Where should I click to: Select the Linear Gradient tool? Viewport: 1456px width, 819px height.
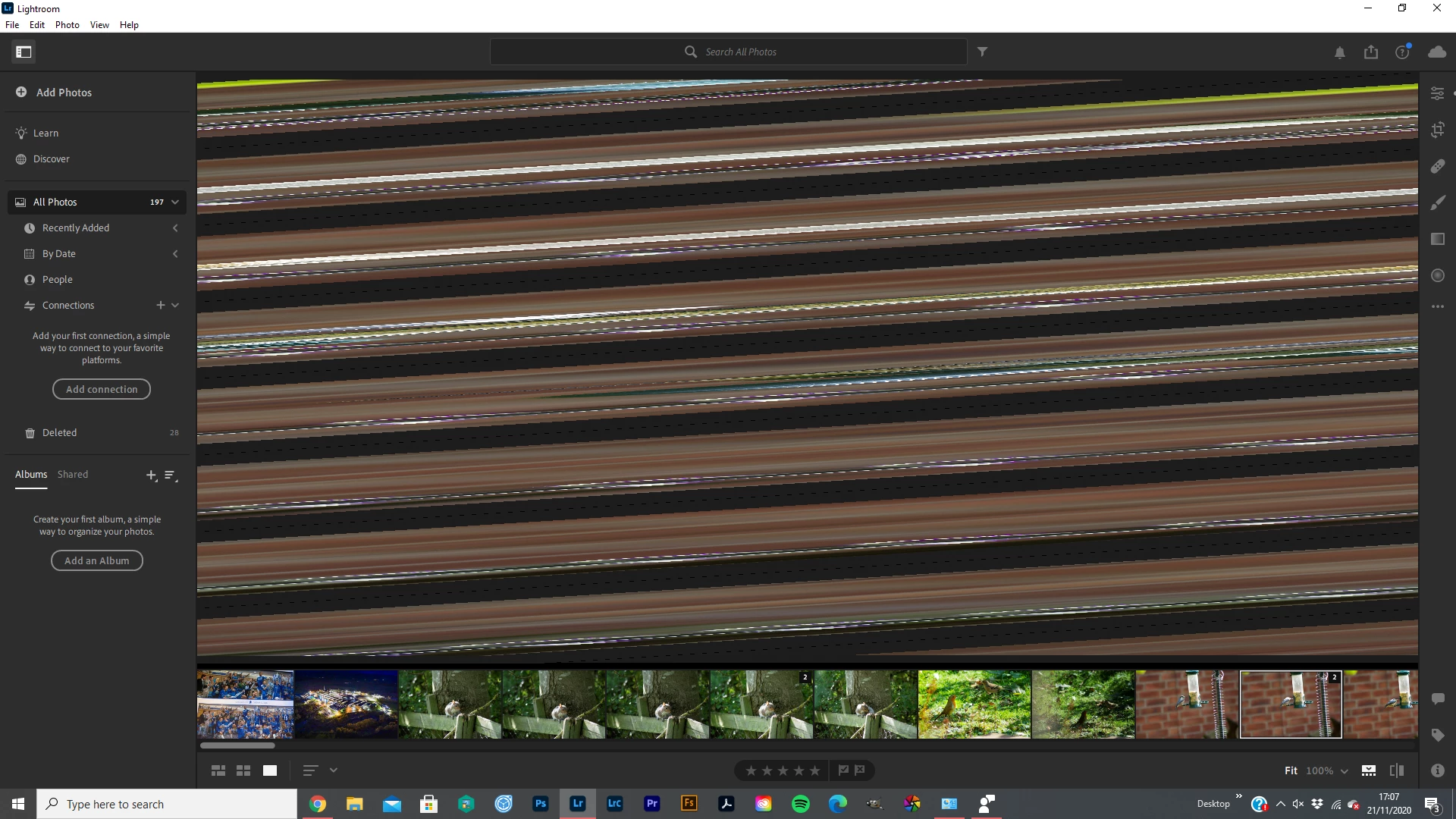1437,239
